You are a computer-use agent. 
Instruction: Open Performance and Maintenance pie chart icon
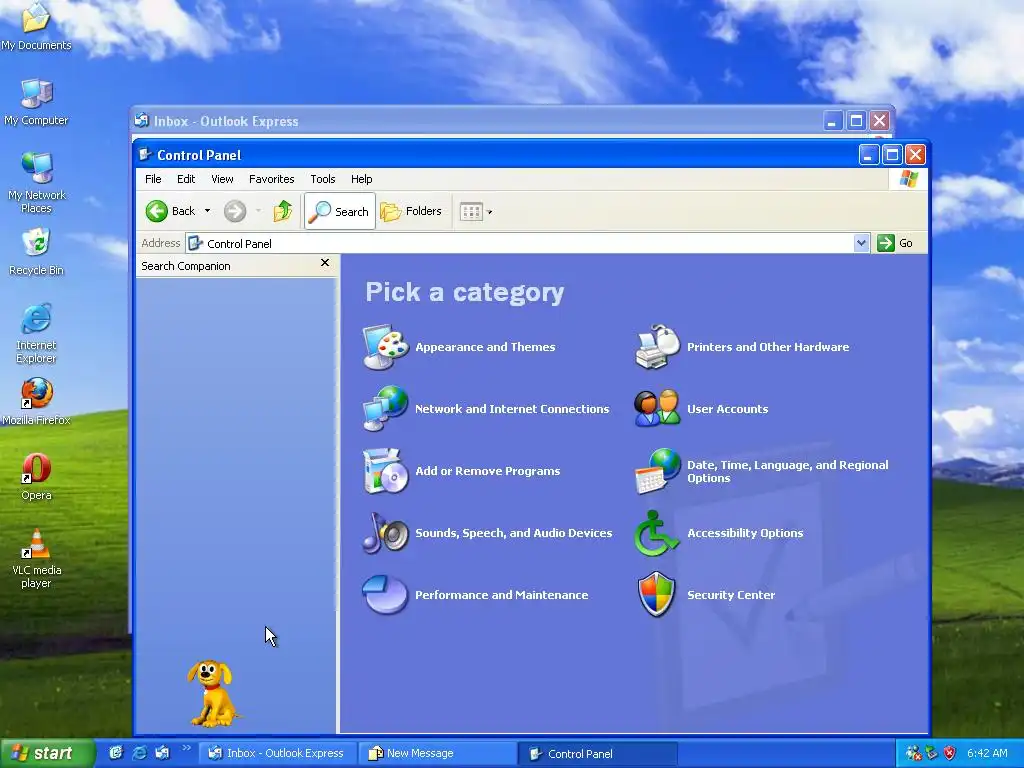pos(385,595)
